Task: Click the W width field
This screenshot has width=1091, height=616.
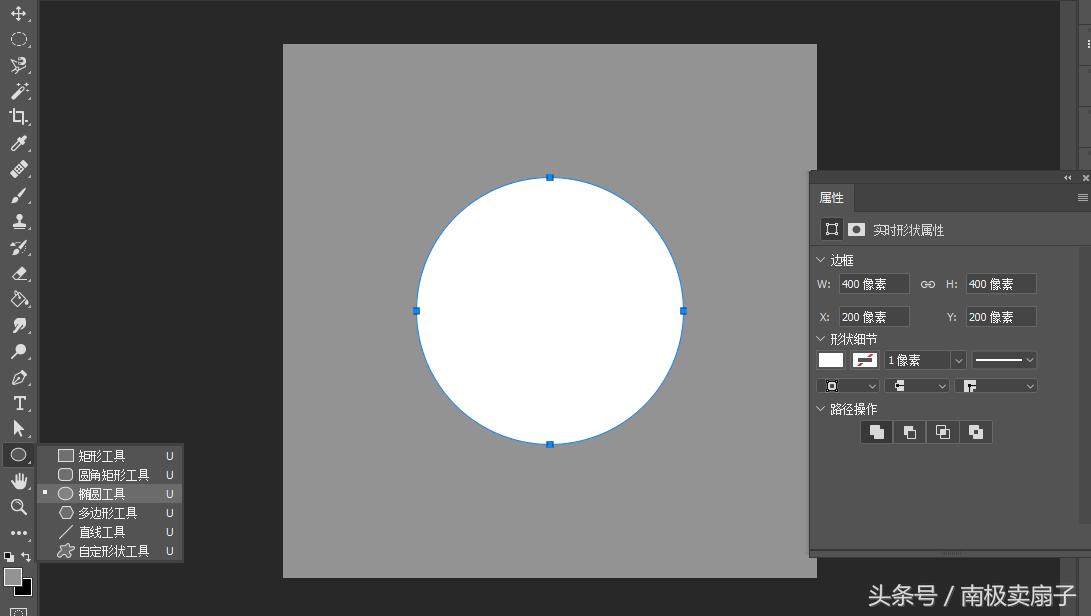Action: (x=874, y=284)
